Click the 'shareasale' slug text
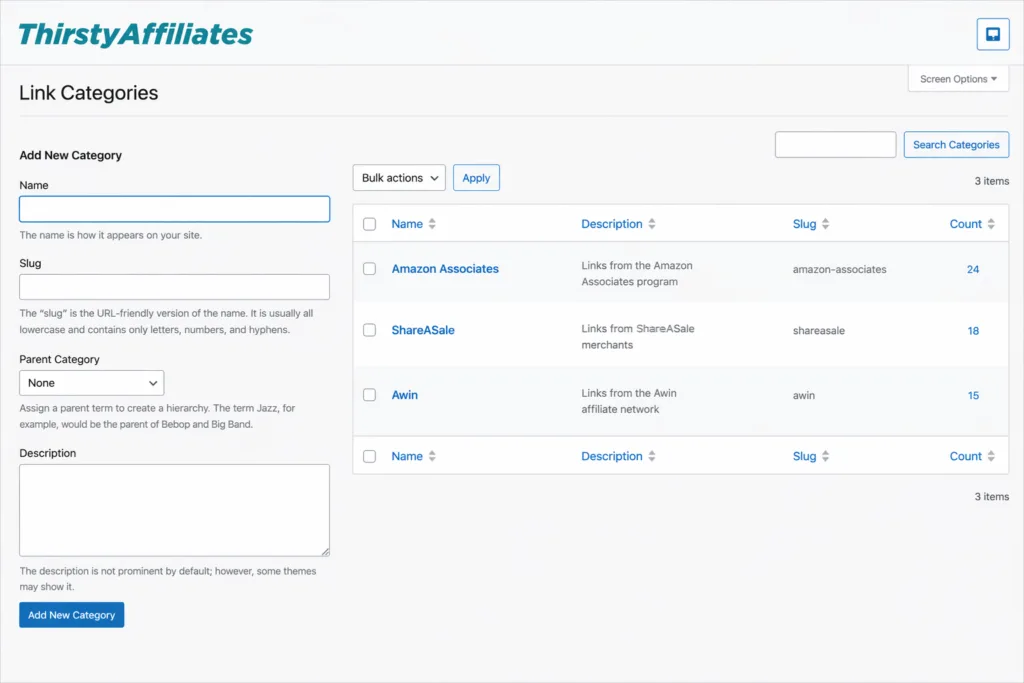 tap(818, 331)
